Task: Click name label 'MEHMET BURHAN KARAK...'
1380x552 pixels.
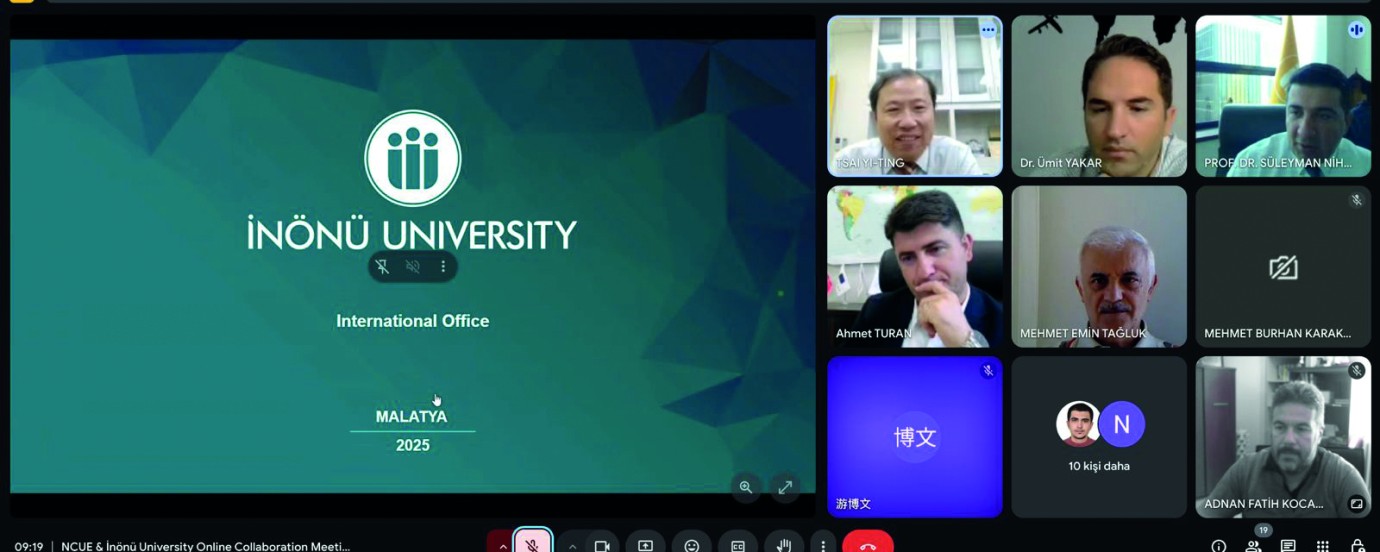Action: click(x=1277, y=333)
